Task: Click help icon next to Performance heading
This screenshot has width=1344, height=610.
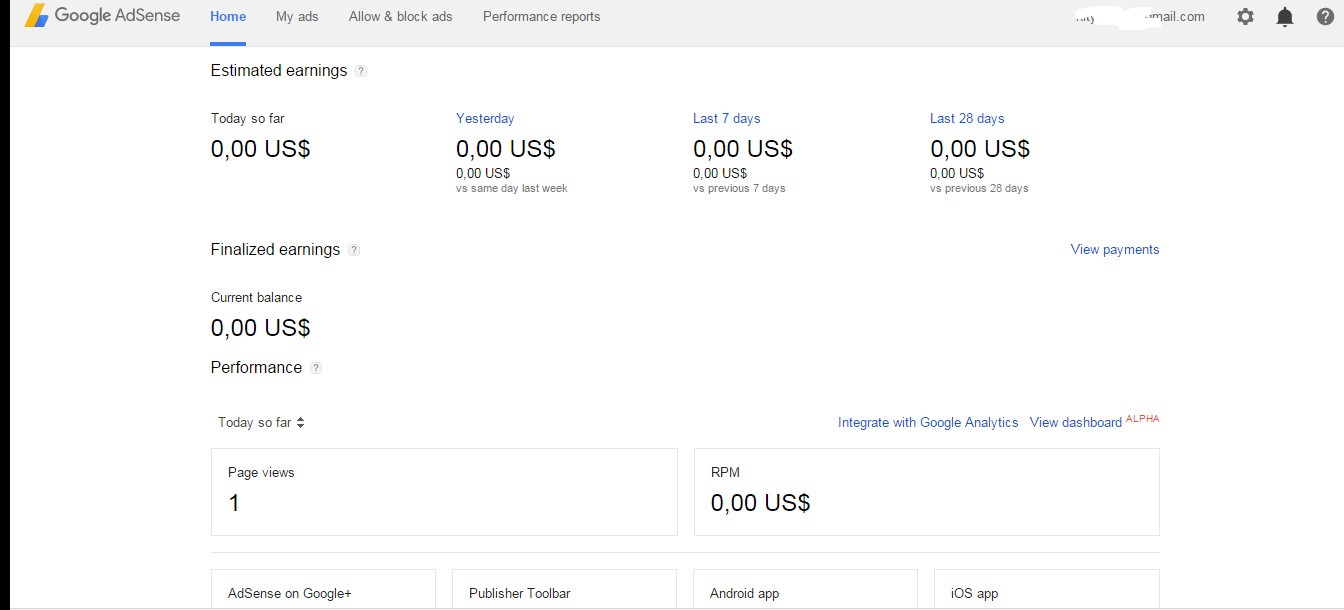Action: pyautogui.click(x=316, y=368)
